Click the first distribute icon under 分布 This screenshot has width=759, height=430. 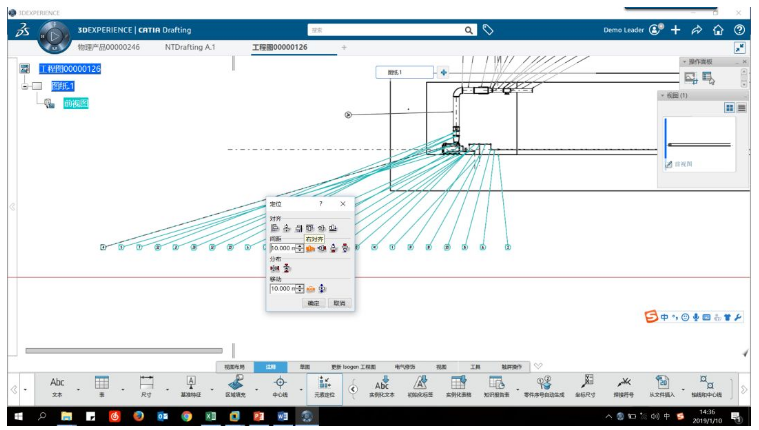[275, 268]
